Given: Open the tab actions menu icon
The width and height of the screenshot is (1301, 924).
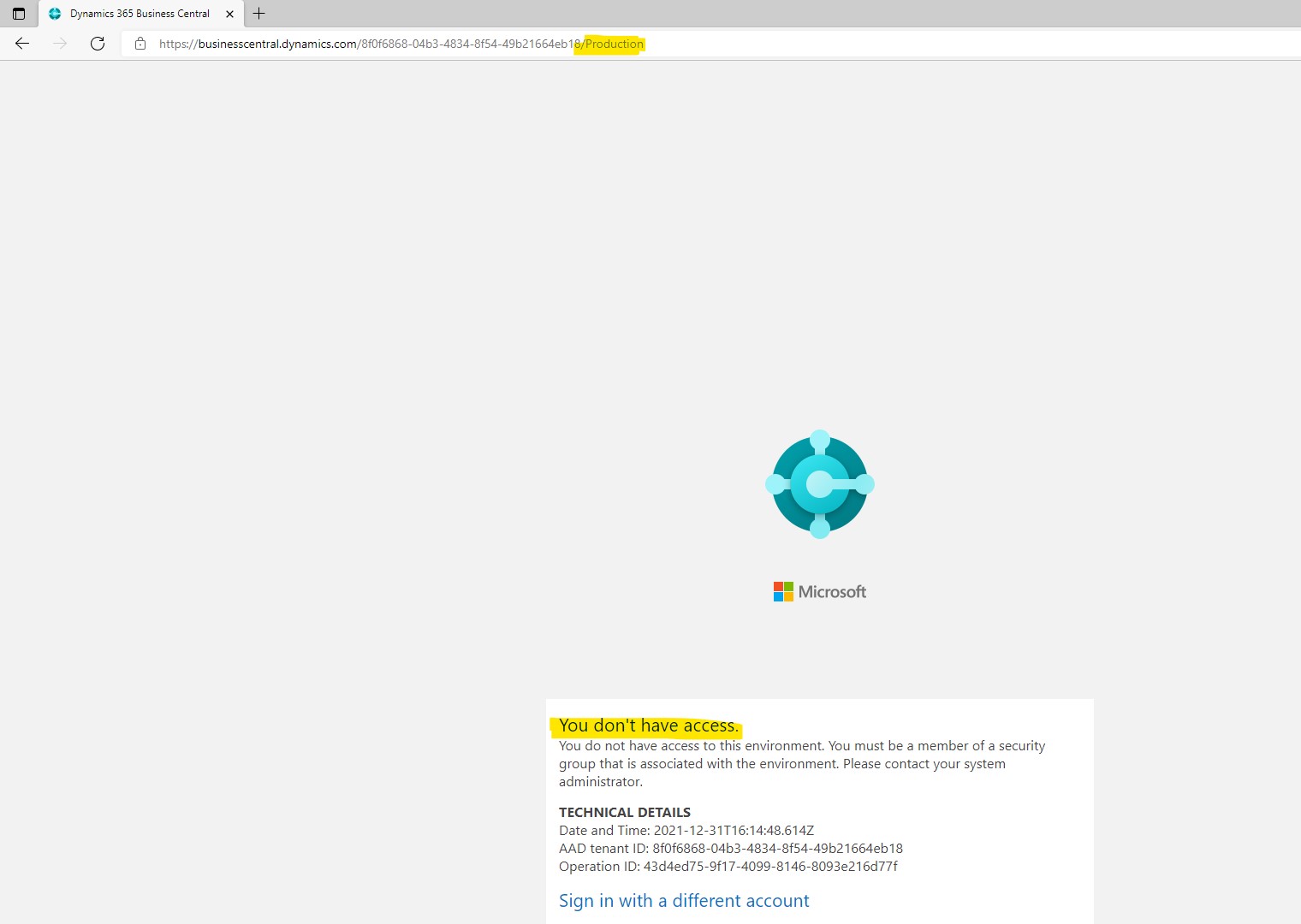Looking at the screenshot, I should (19, 14).
